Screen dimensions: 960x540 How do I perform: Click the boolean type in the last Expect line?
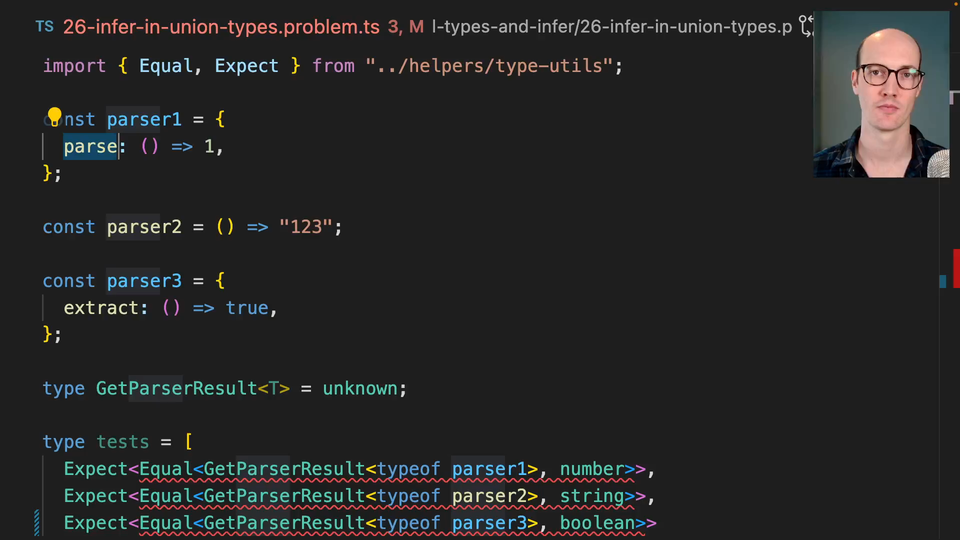tap(597, 523)
